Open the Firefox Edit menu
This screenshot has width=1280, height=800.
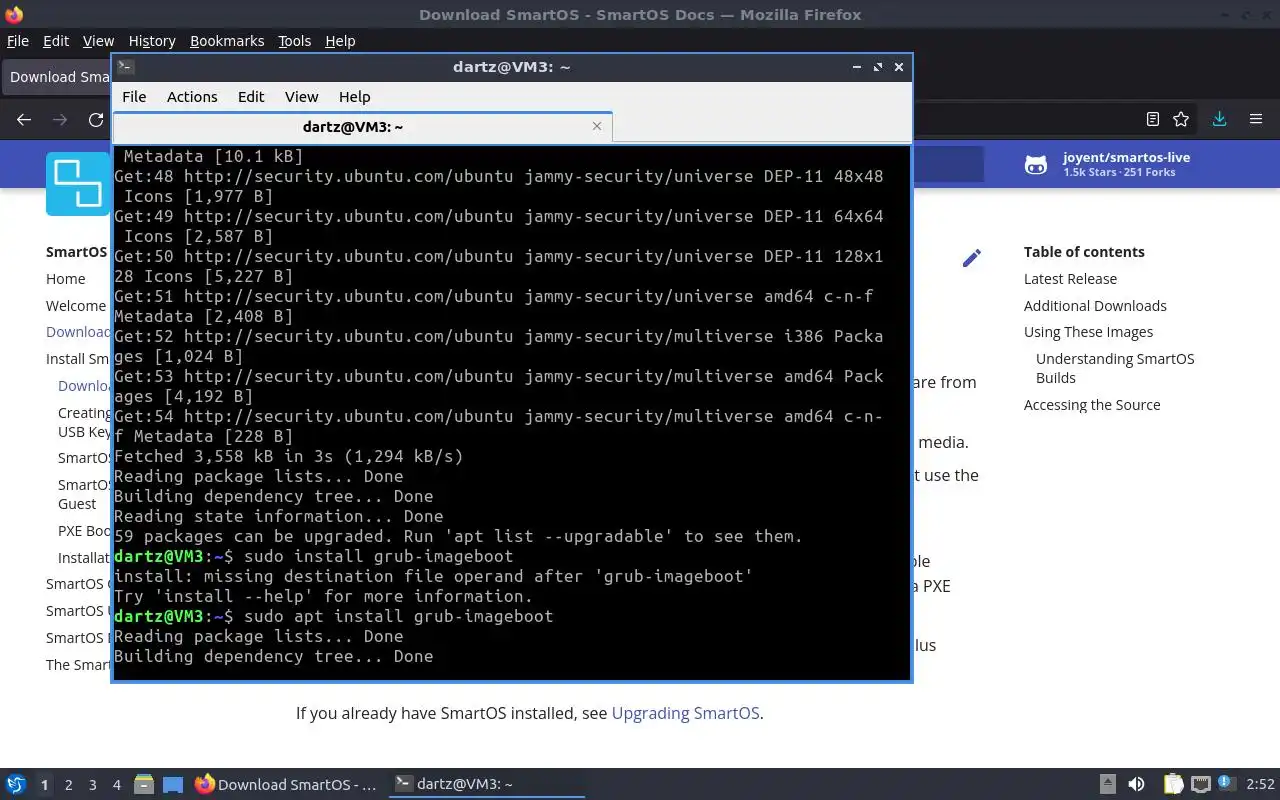[56, 41]
